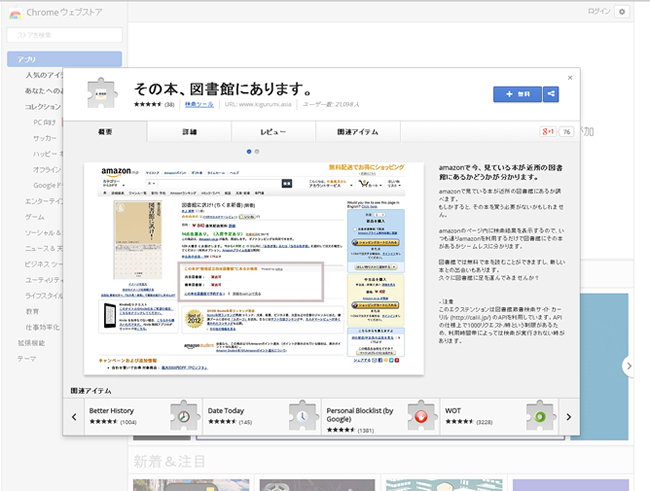Click the Amazon page screenshot preview

click(254, 269)
